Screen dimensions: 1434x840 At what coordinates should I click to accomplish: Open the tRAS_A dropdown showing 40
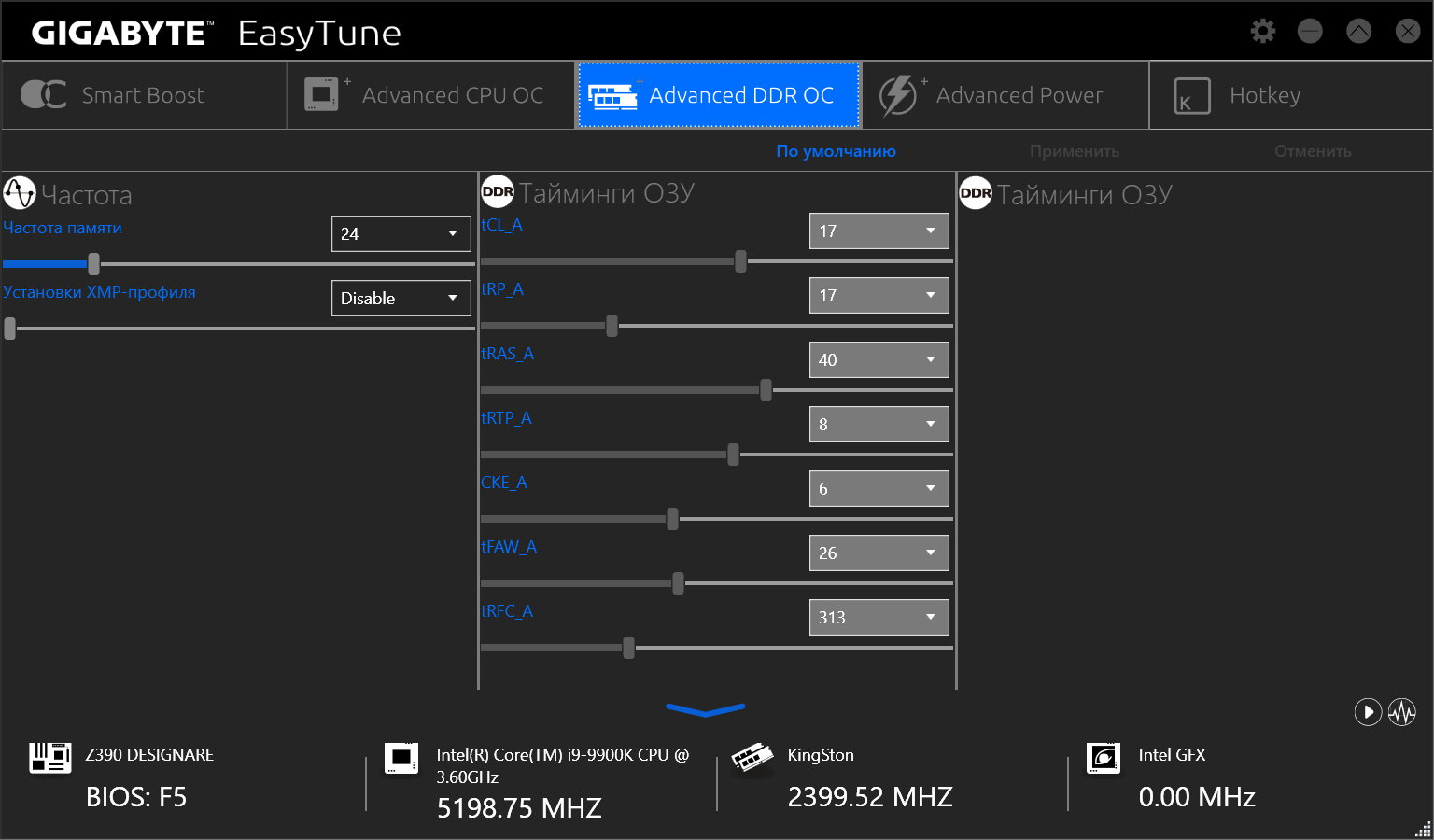879,359
